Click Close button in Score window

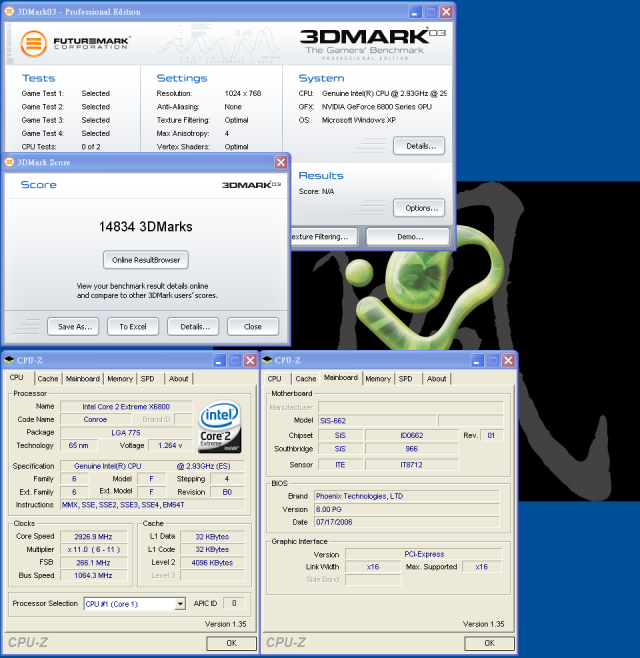[x=253, y=326]
